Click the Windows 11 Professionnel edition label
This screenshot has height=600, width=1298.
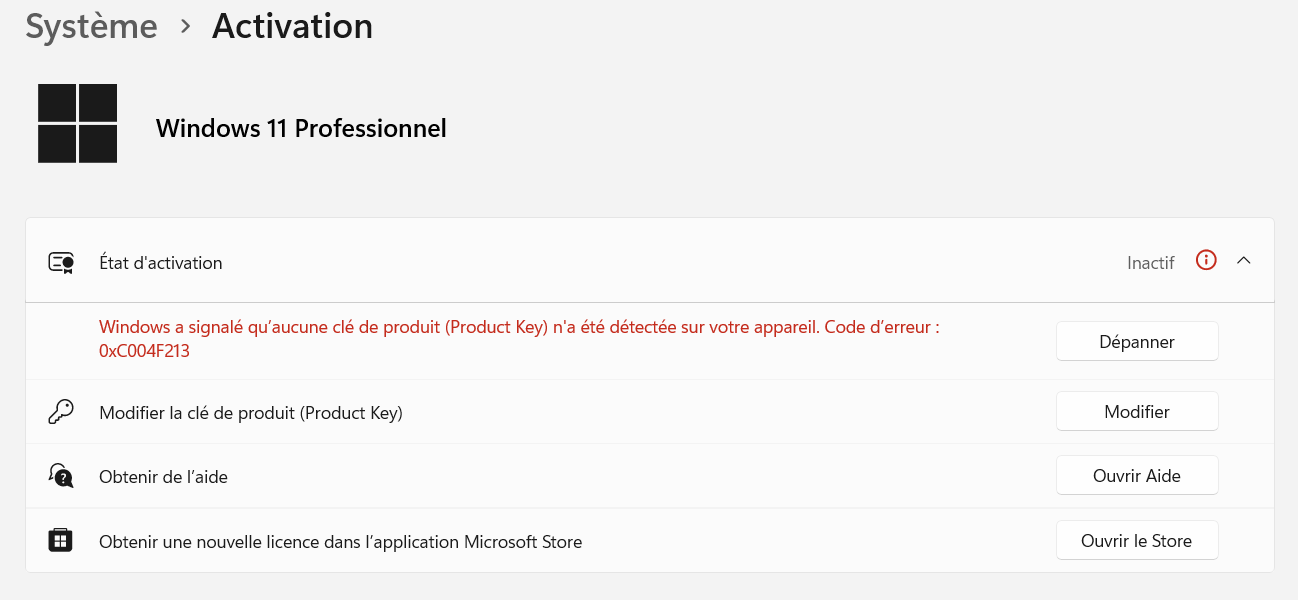[x=301, y=128]
